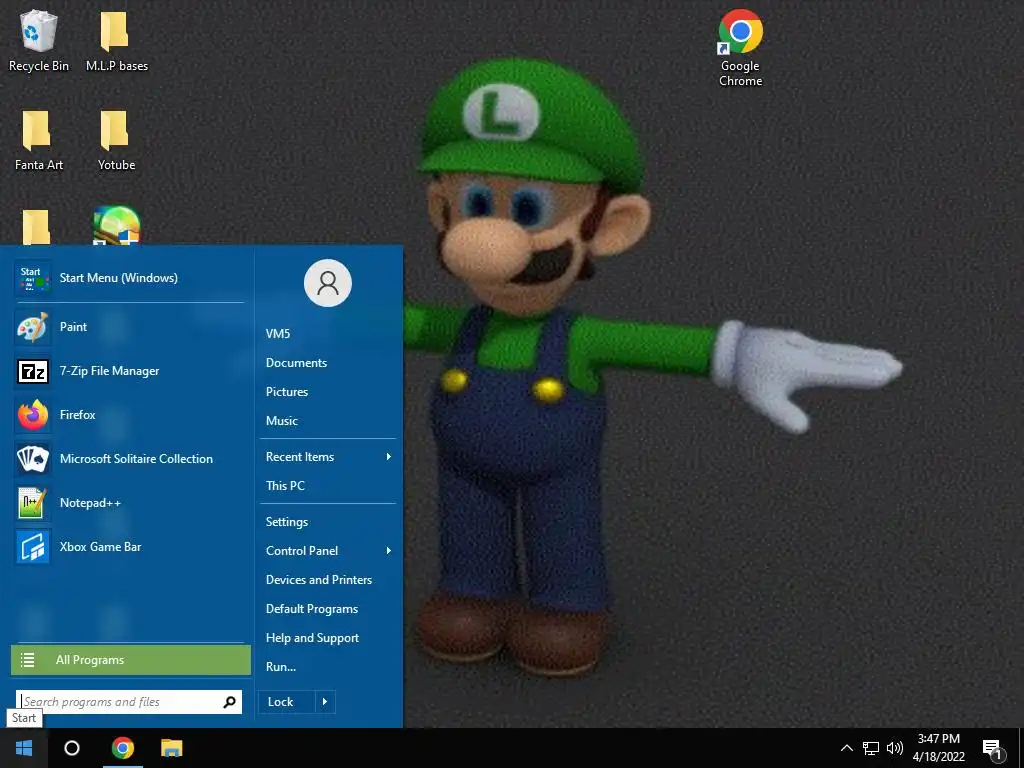Expand the All Programs list
The width and height of the screenshot is (1024, 768).
coord(131,660)
